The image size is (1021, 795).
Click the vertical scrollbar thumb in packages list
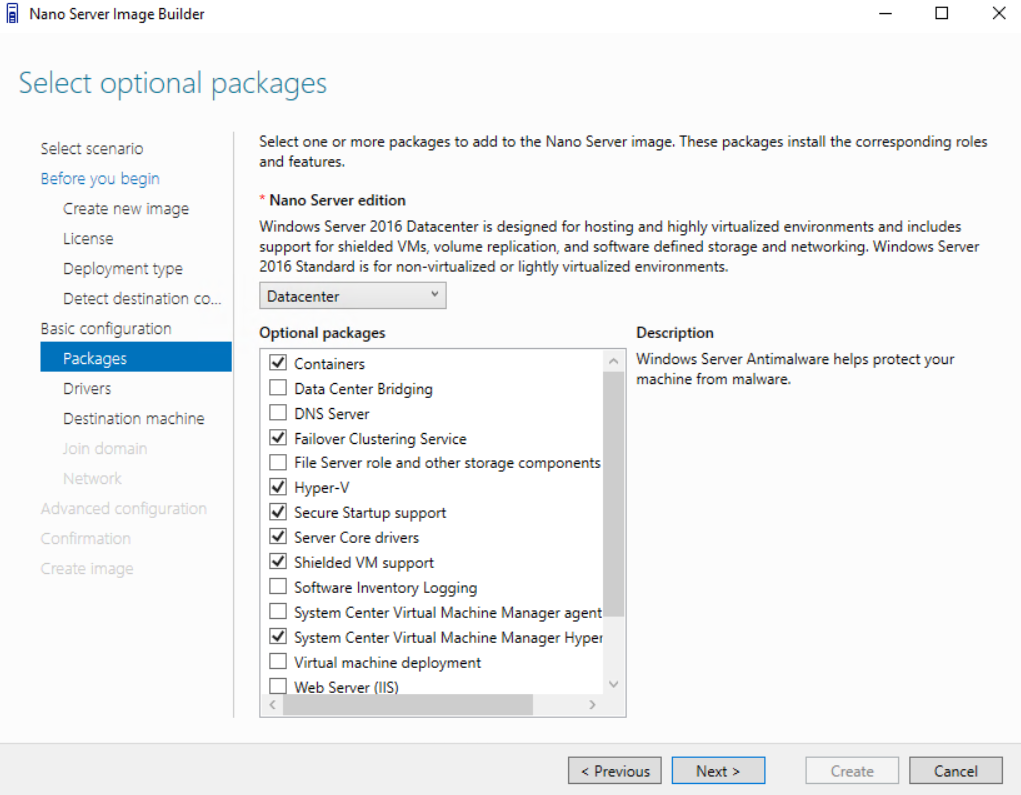pos(613,494)
